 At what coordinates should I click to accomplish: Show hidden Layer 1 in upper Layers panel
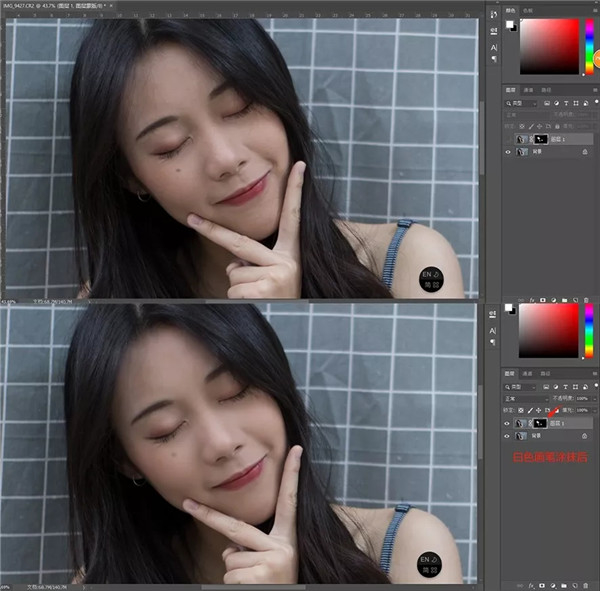[x=508, y=139]
